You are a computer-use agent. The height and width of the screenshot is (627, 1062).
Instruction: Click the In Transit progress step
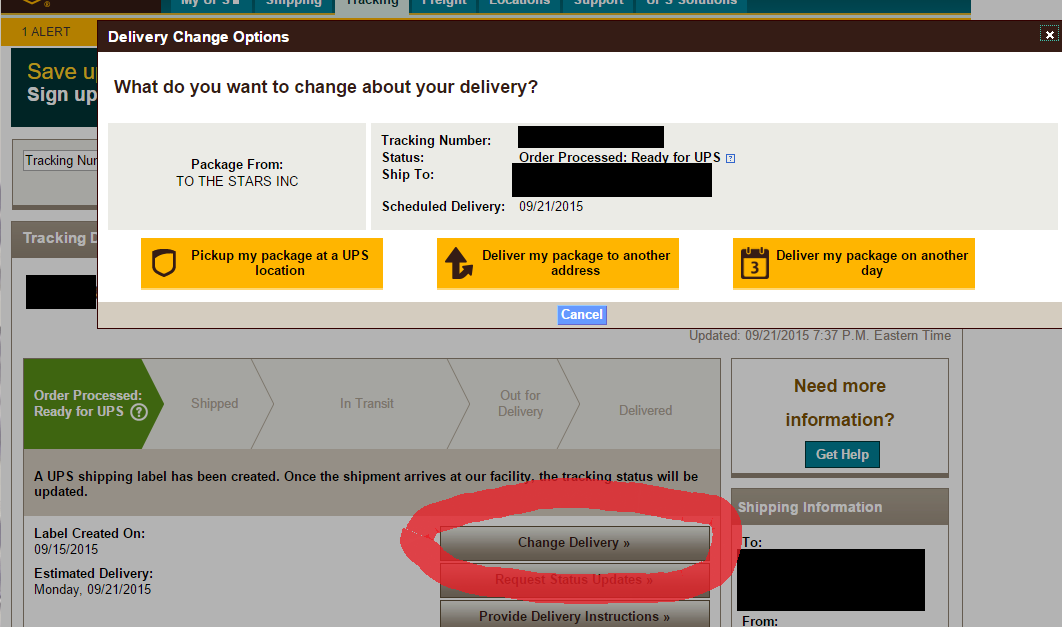[x=366, y=404]
